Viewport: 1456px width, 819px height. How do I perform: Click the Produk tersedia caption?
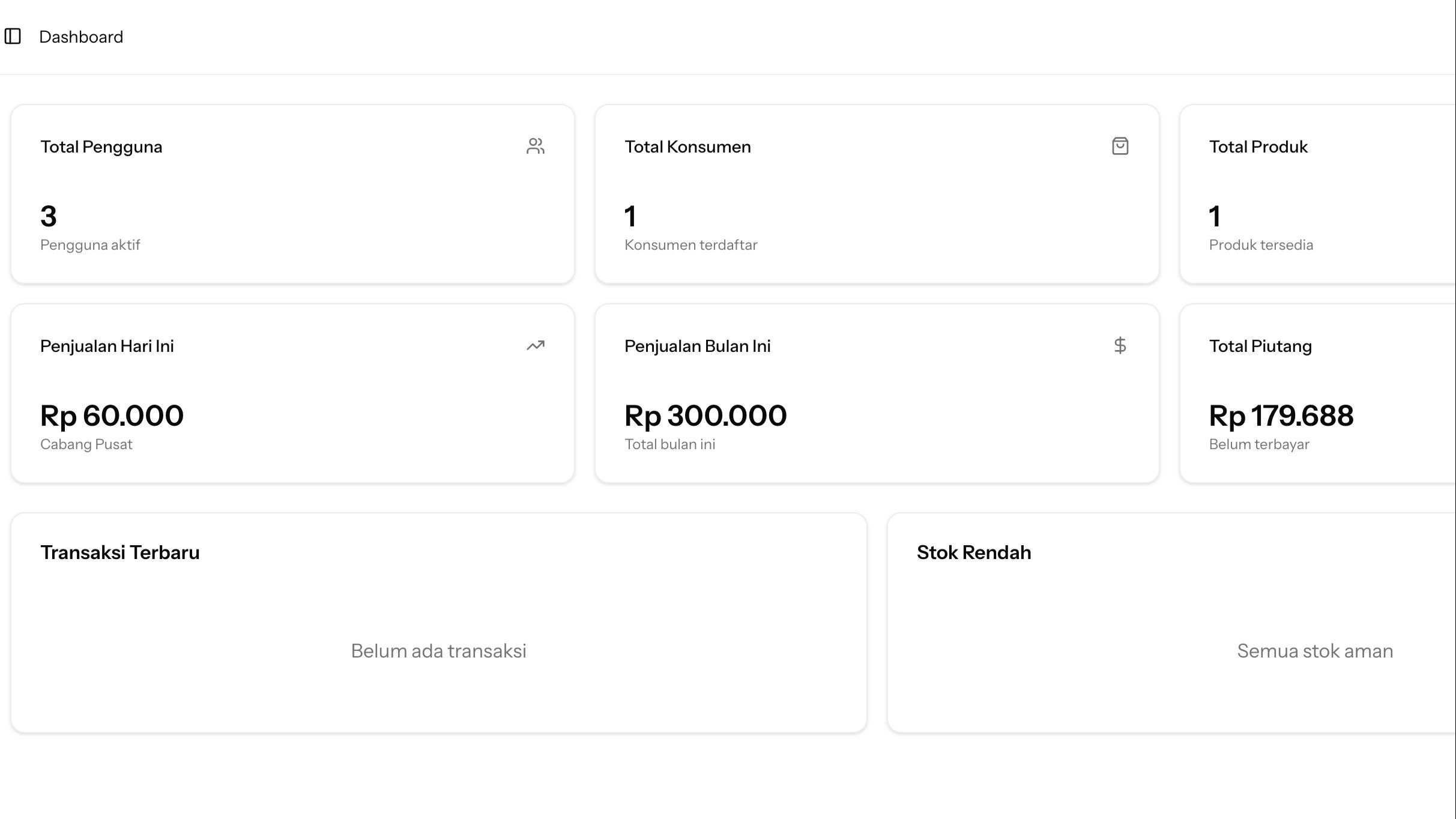point(1261,245)
